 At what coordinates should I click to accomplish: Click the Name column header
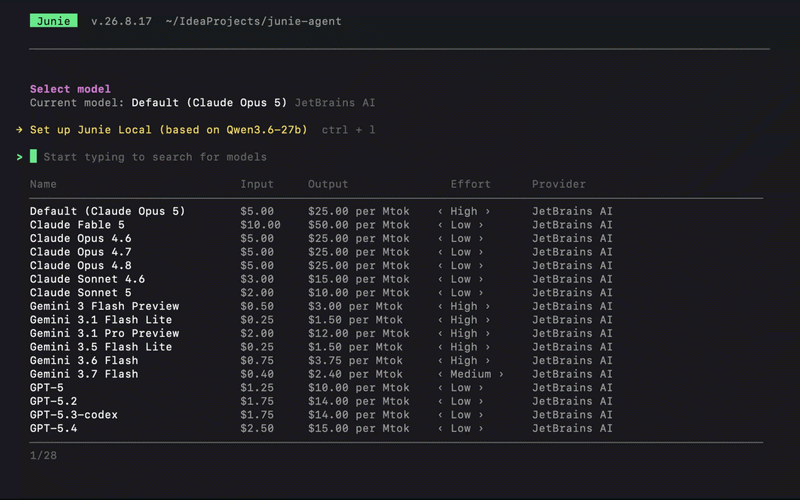pyautogui.click(x=43, y=184)
